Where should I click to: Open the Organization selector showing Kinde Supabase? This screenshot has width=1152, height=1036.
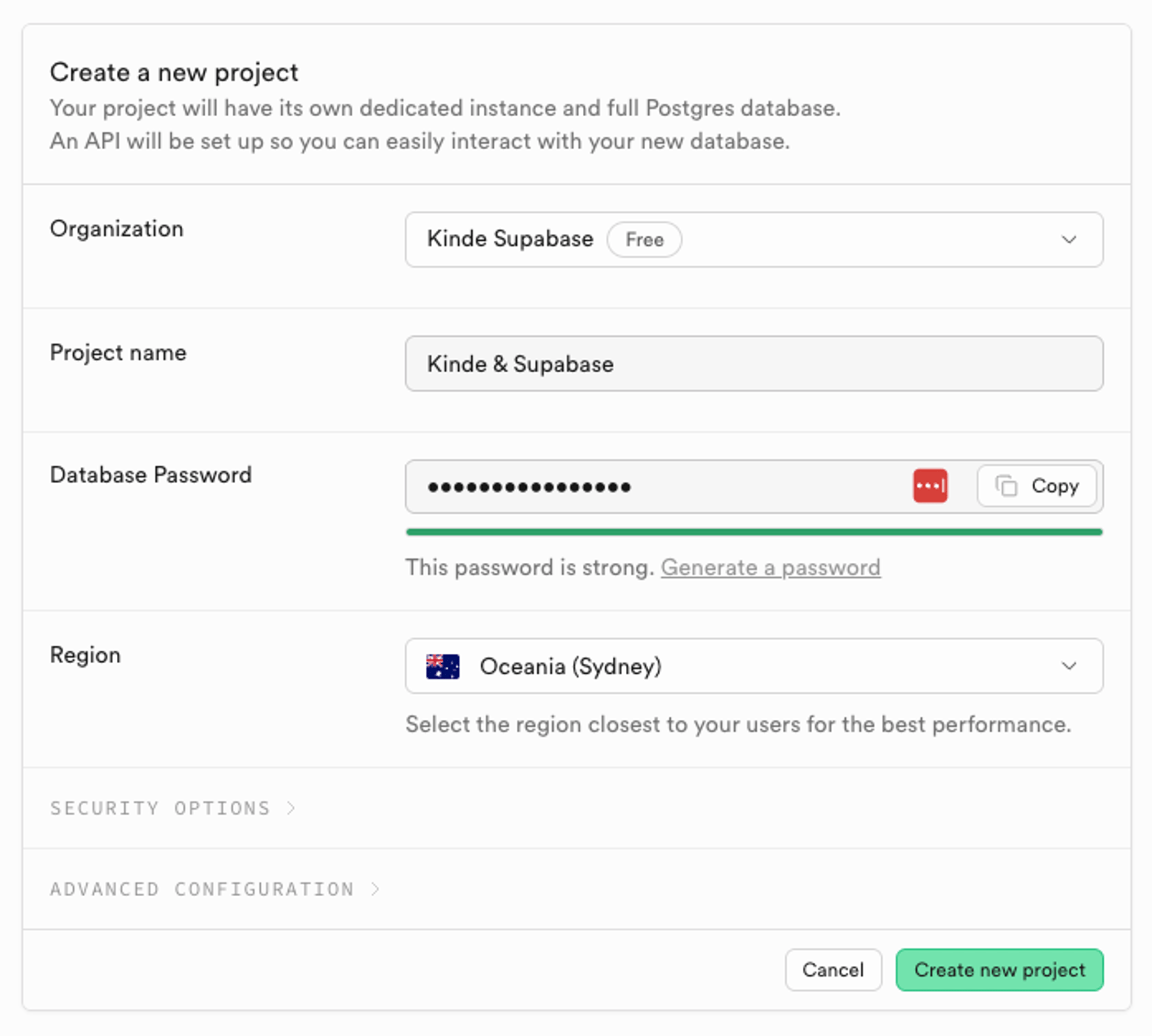pos(755,240)
